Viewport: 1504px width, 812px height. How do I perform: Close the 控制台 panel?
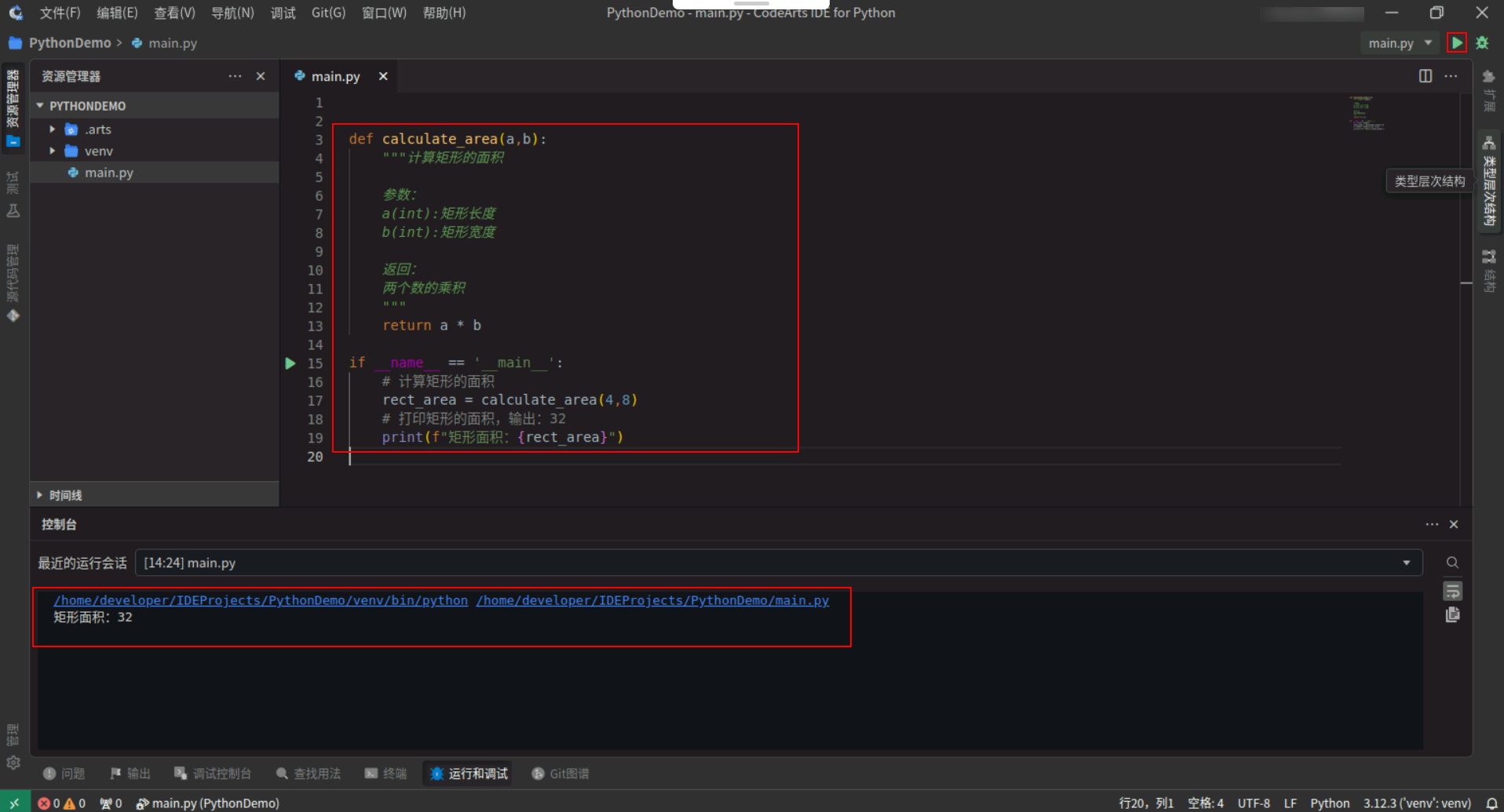[1454, 524]
